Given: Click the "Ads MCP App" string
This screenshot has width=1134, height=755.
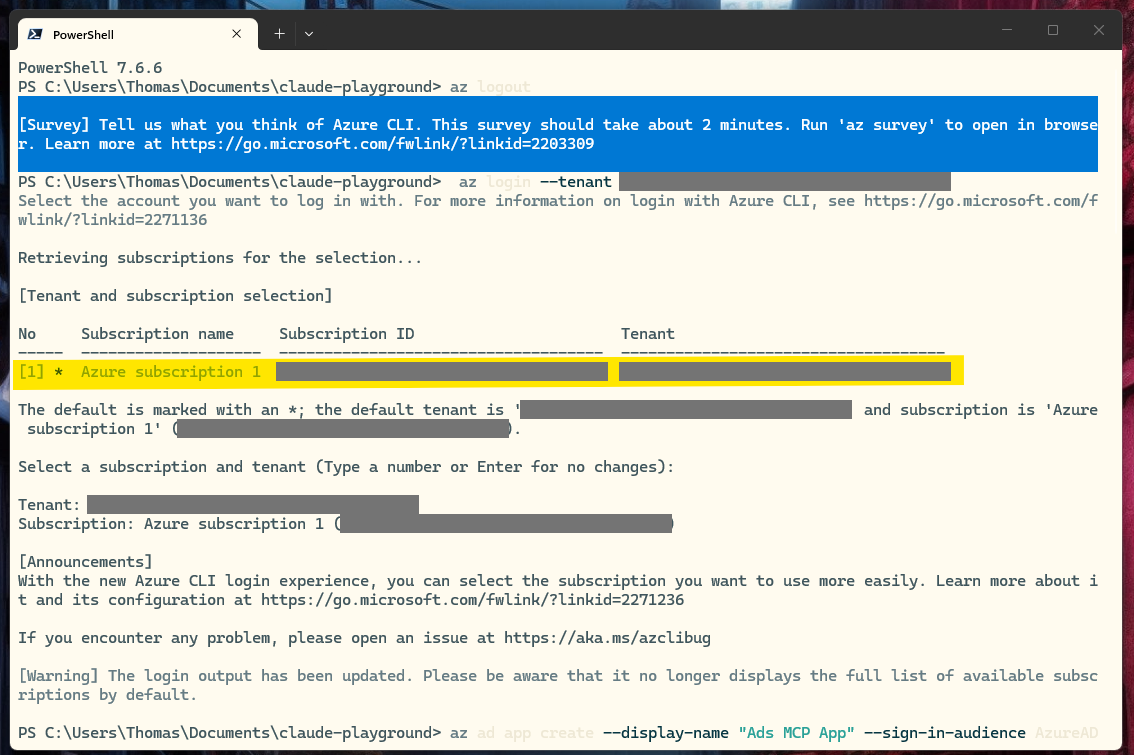Looking at the screenshot, I should point(796,733).
